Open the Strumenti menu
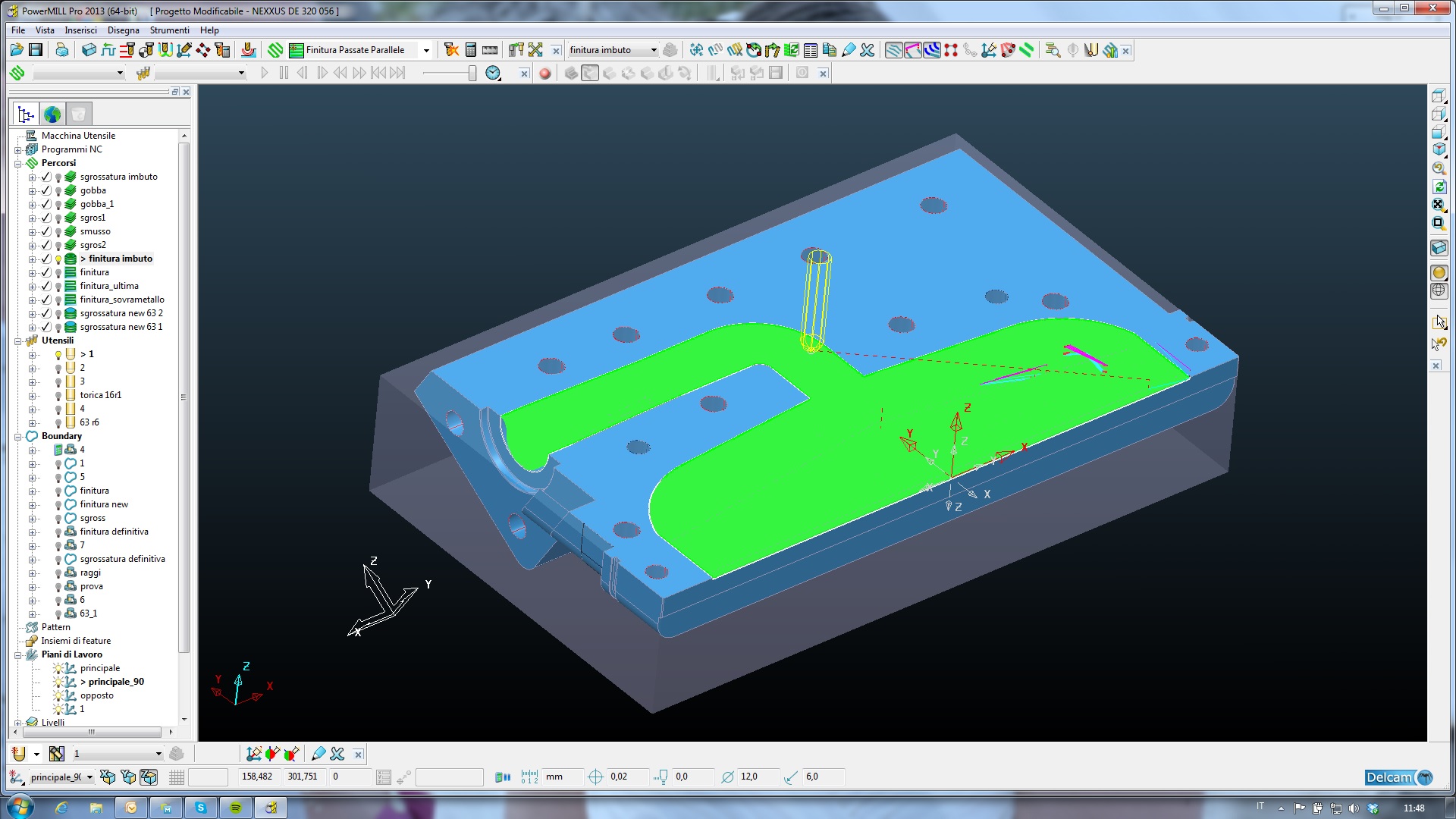 [169, 30]
